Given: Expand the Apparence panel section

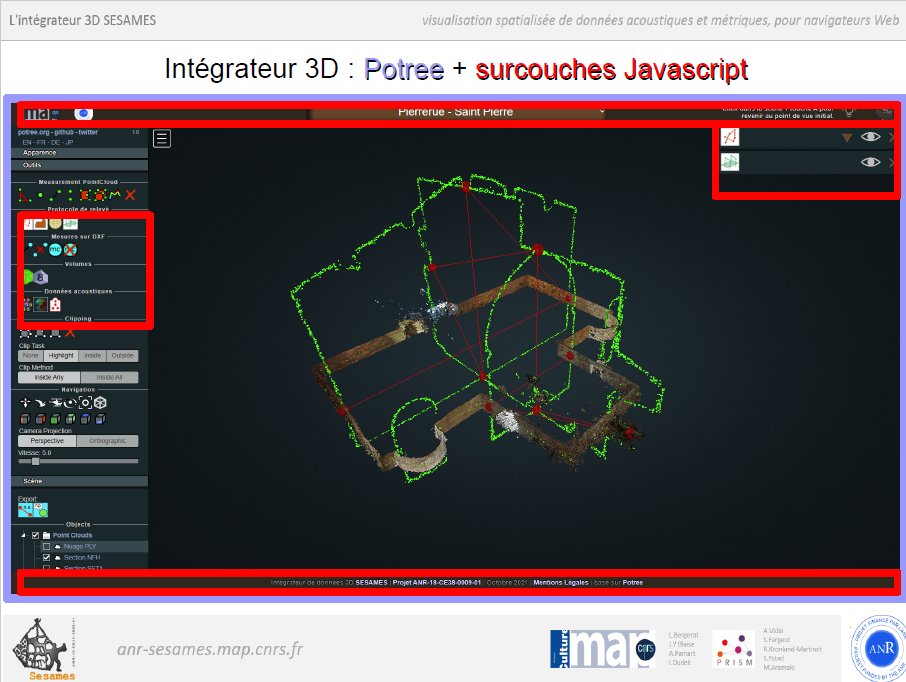Looking at the screenshot, I should 80,153.
